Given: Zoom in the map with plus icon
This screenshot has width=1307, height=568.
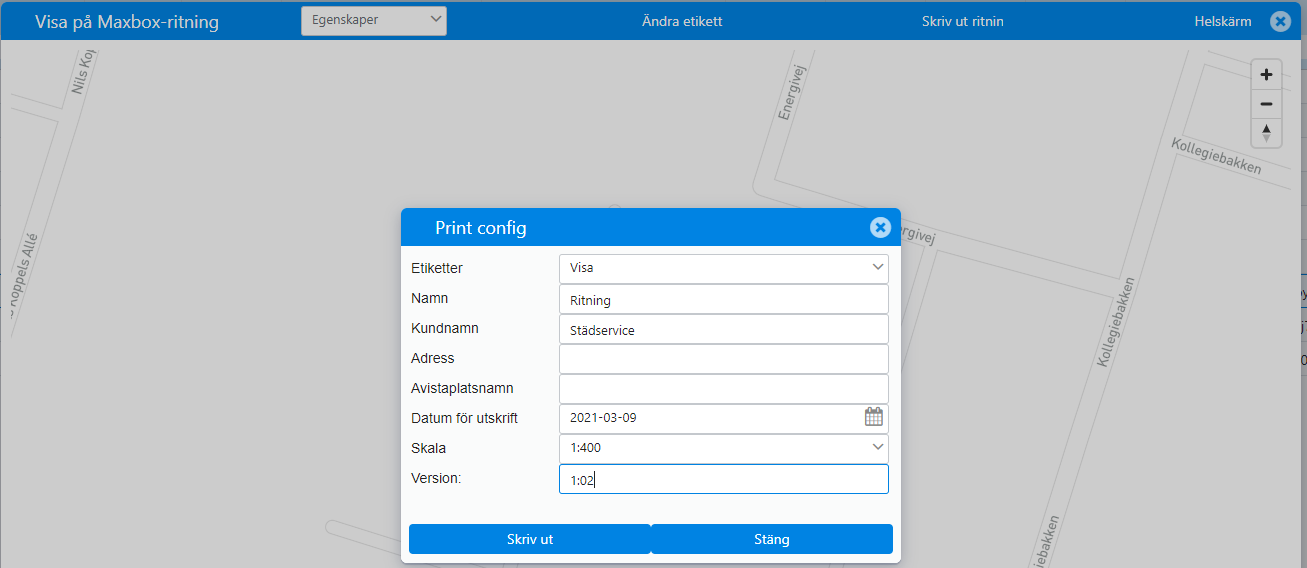Looking at the screenshot, I should [x=1266, y=74].
